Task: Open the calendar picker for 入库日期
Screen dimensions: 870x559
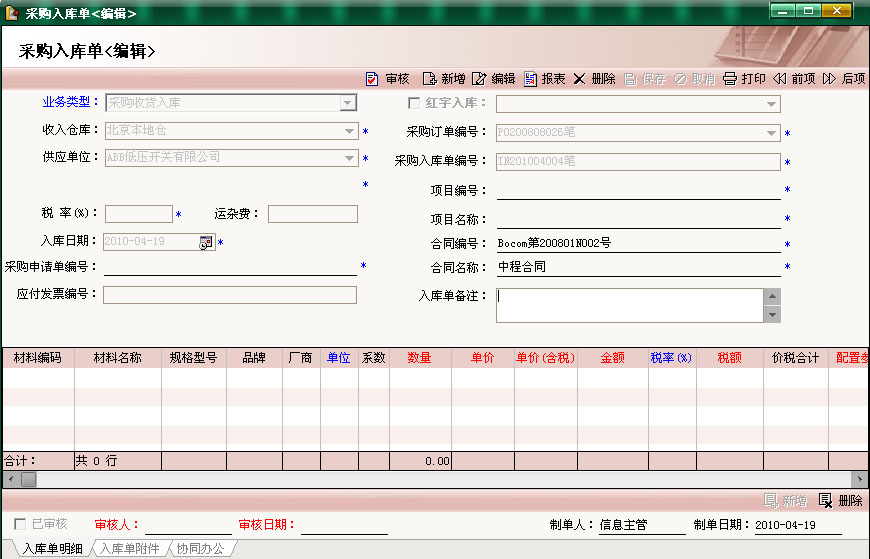Action: (206, 242)
